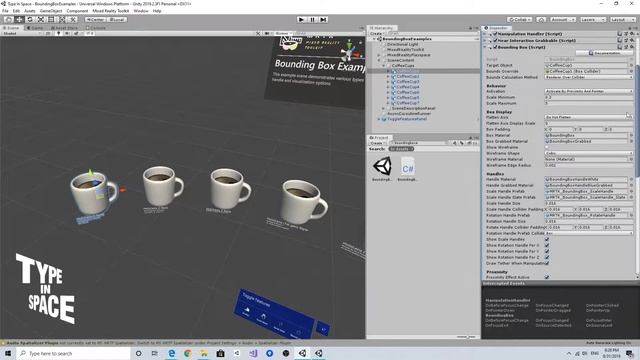Open Chrome from taskbar

point(188,353)
